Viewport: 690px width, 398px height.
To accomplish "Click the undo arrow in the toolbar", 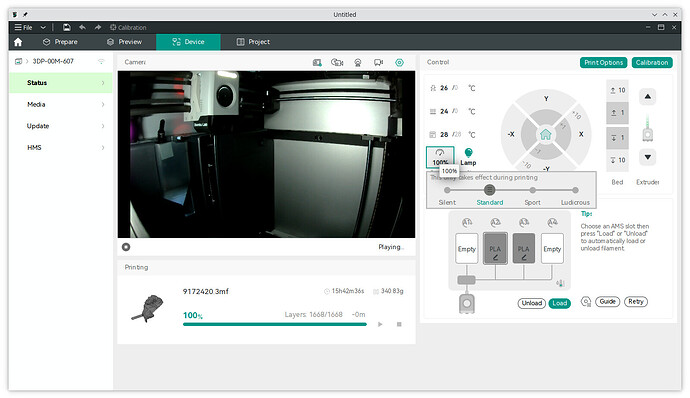I will (x=82, y=27).
